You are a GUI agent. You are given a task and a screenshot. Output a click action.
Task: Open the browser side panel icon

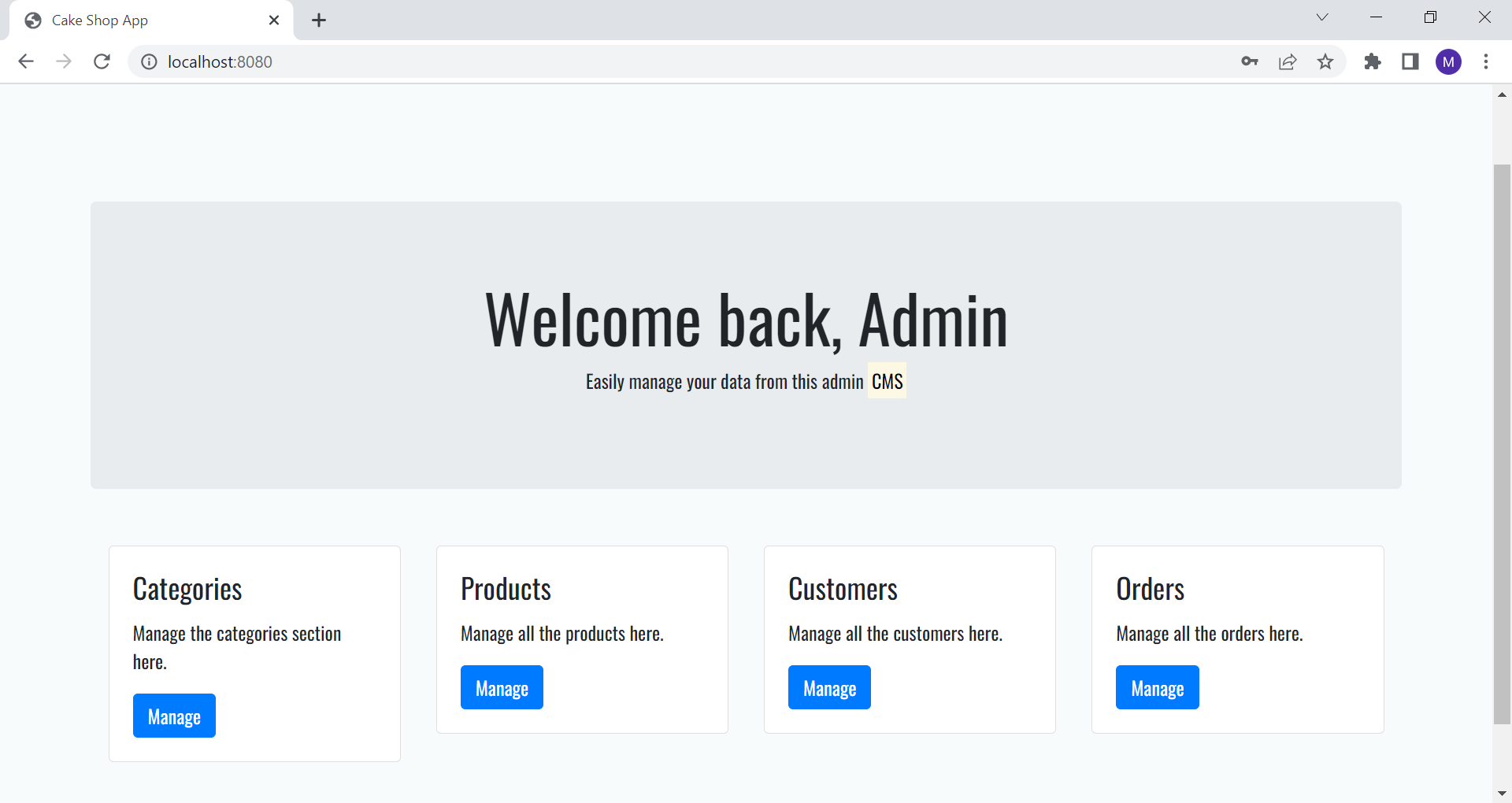(1410, 61)
